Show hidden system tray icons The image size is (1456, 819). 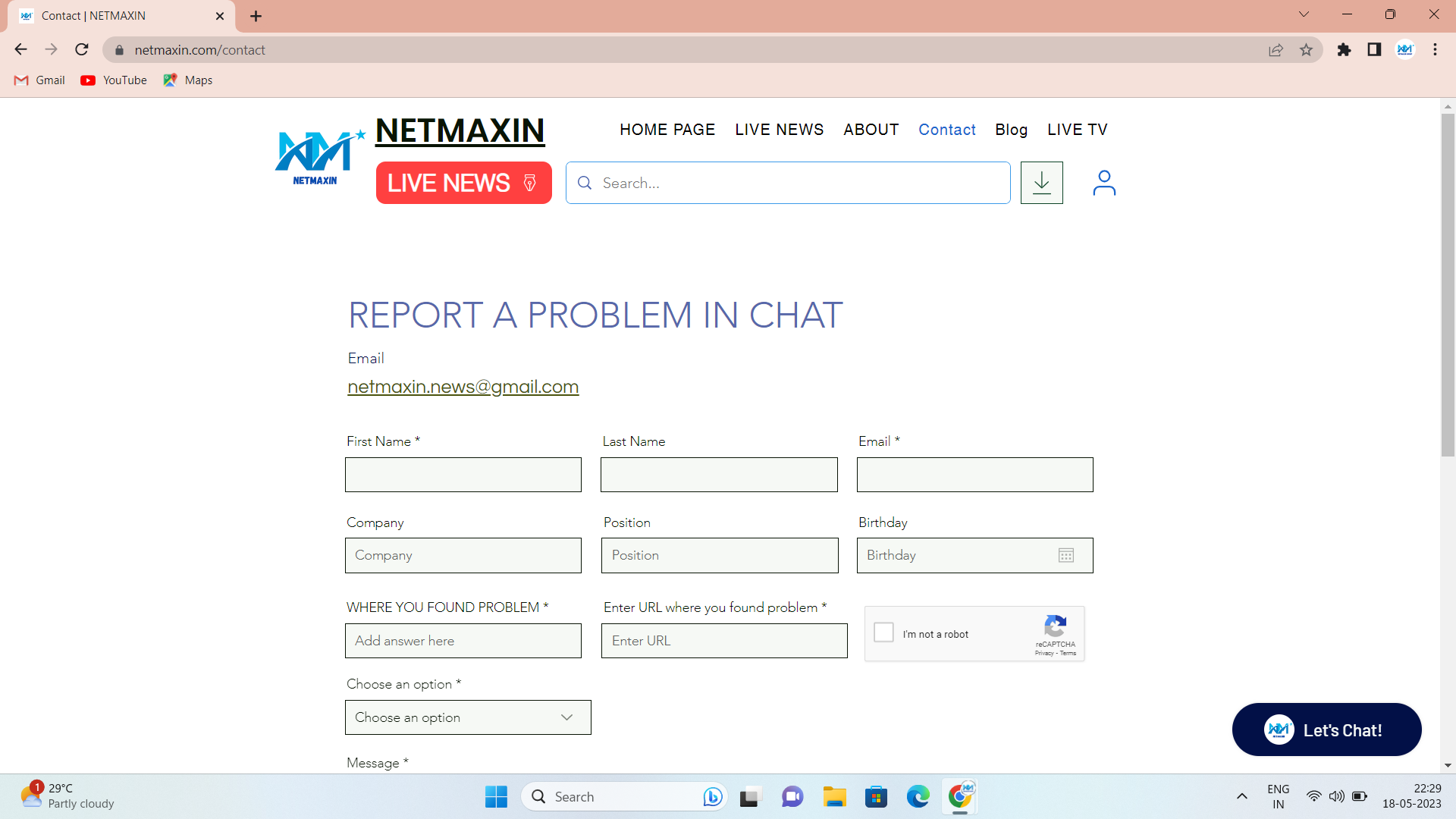pos(1241,796)
